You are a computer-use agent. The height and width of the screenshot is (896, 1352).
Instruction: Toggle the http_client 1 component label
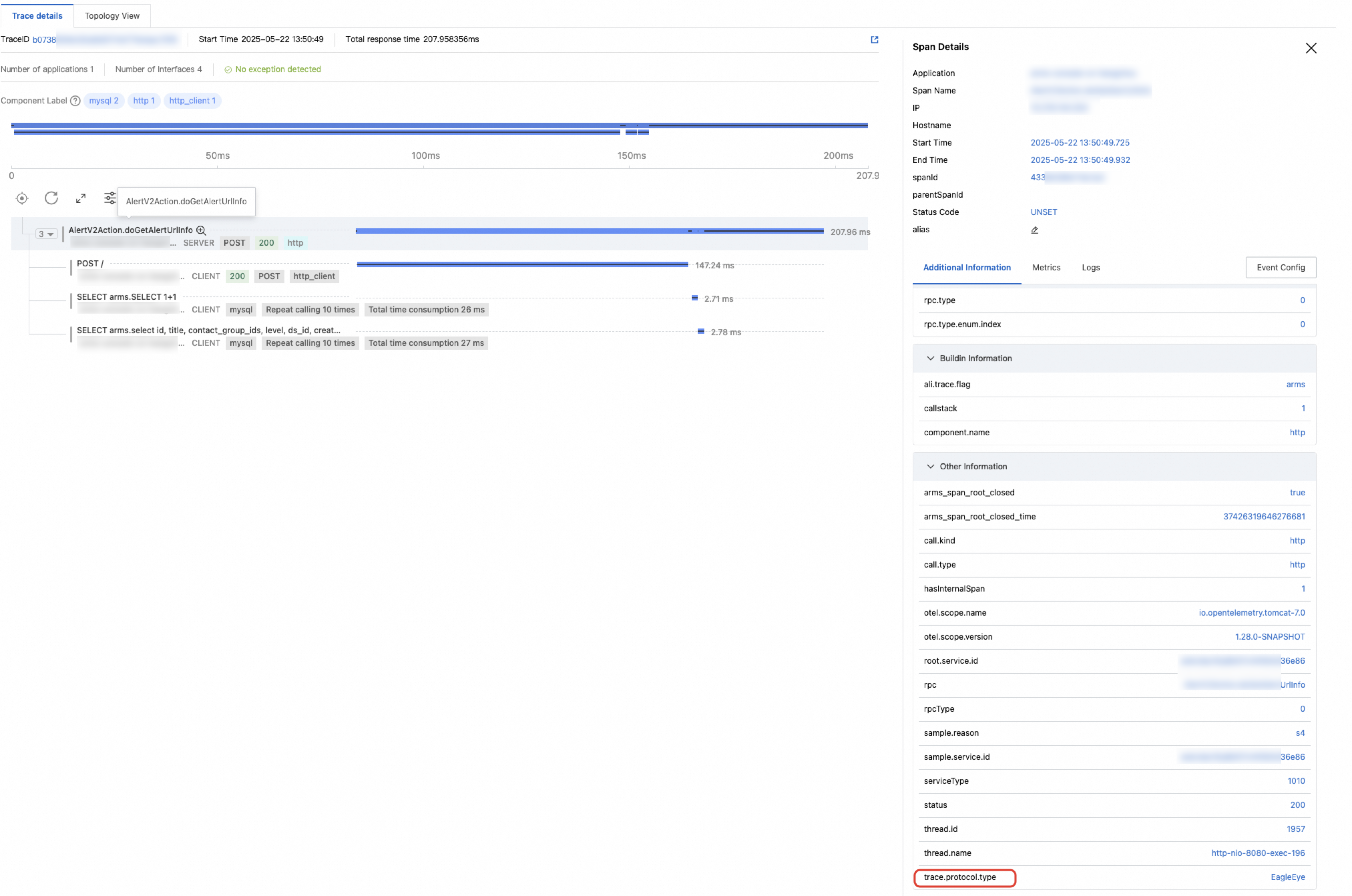point(192,100)
